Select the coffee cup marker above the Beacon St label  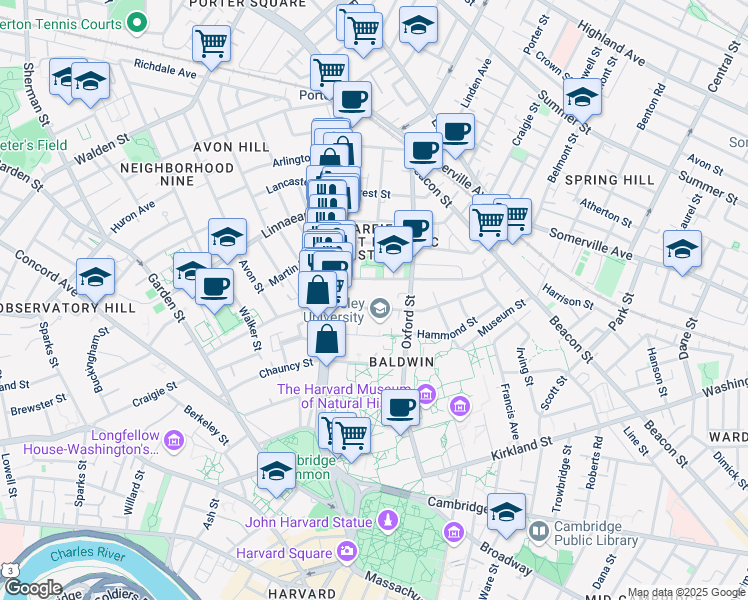[423, 151]
